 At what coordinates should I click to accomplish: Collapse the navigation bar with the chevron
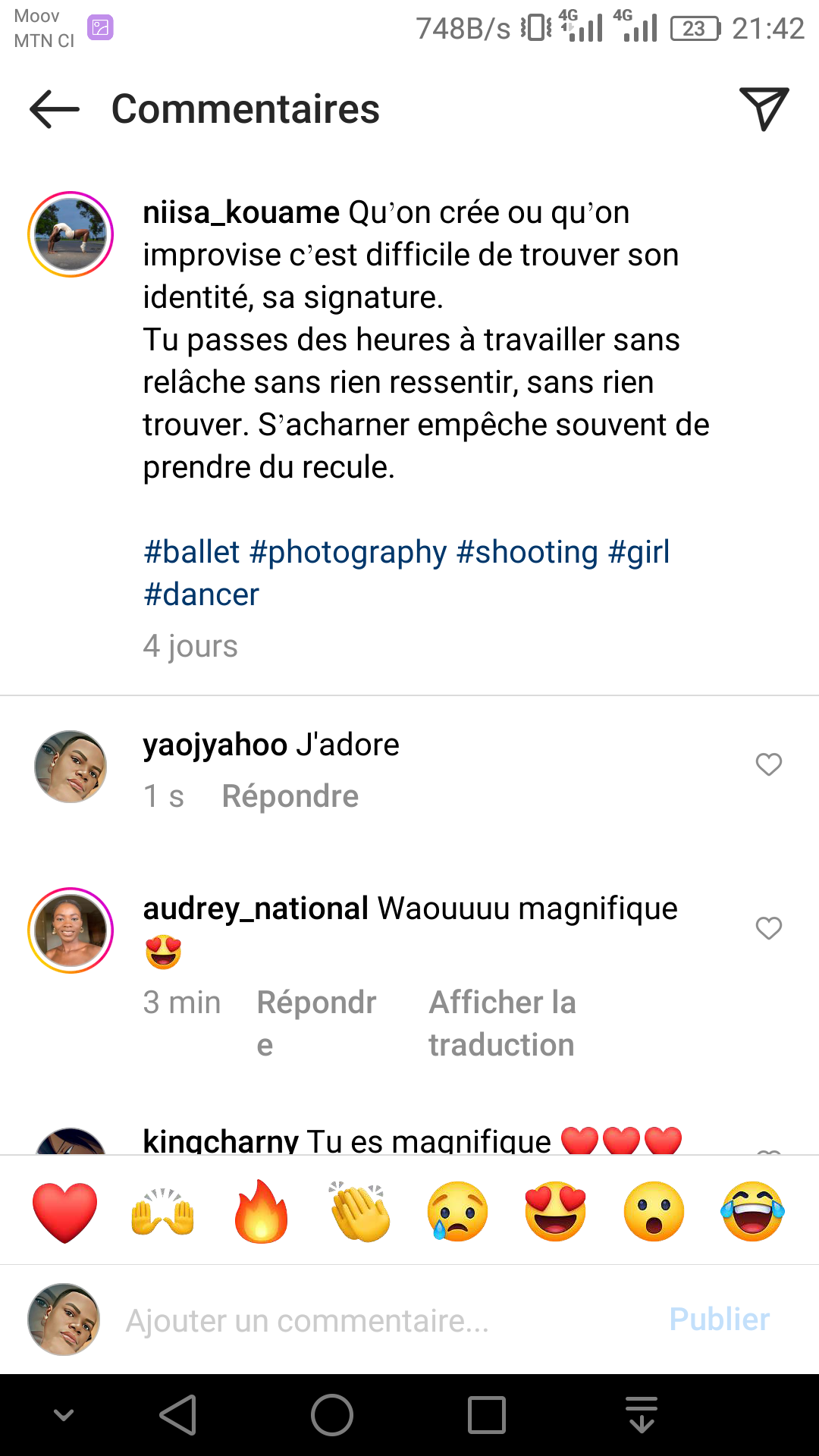click(64, 1415)
